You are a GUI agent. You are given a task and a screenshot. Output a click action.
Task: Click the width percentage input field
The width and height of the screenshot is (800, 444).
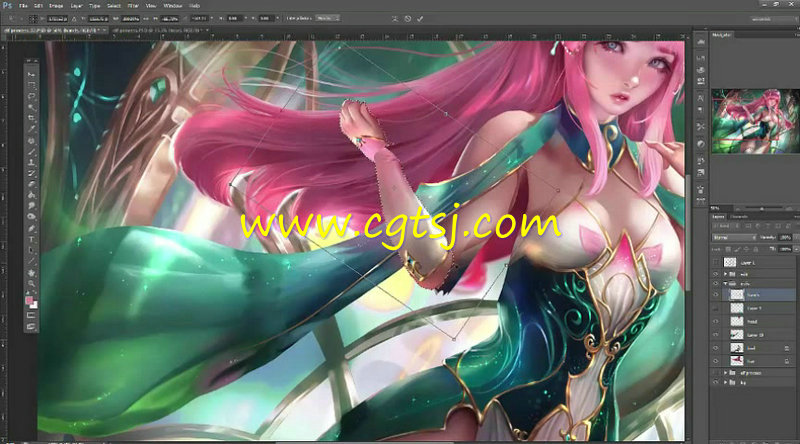click(131, 18)
